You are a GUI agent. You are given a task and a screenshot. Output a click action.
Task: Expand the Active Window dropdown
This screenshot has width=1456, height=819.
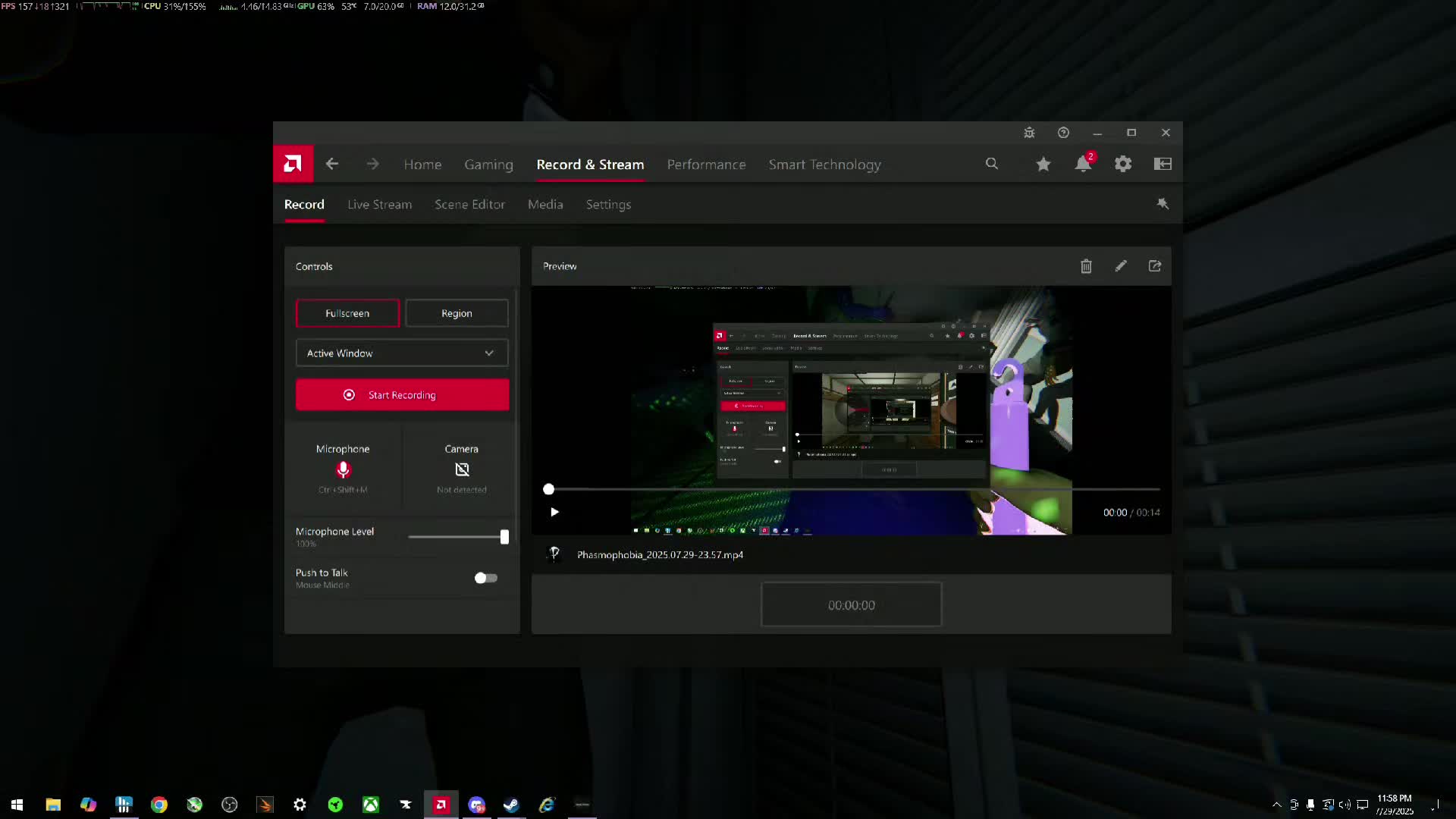(402, 353)
